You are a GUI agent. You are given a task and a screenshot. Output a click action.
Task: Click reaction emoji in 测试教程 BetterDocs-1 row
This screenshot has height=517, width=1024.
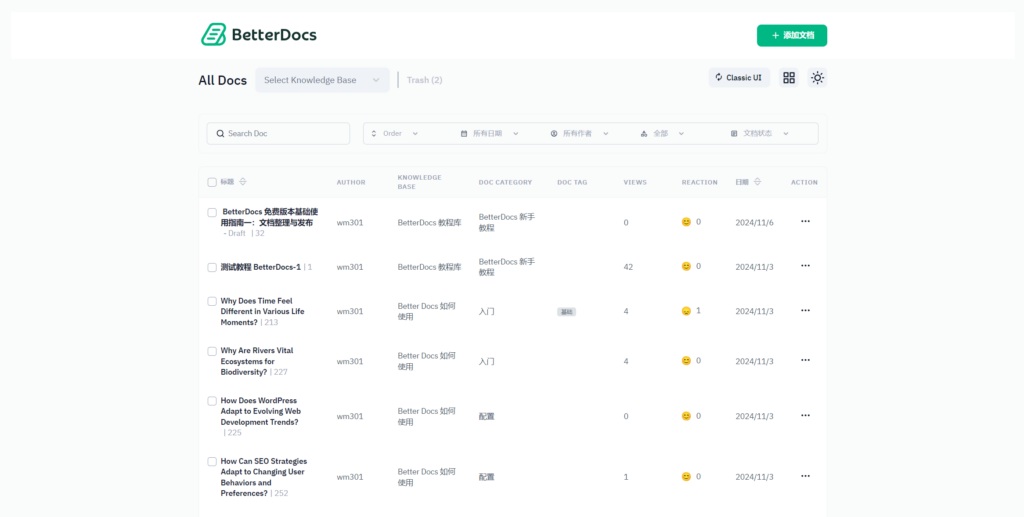click(x=686, y=266)
